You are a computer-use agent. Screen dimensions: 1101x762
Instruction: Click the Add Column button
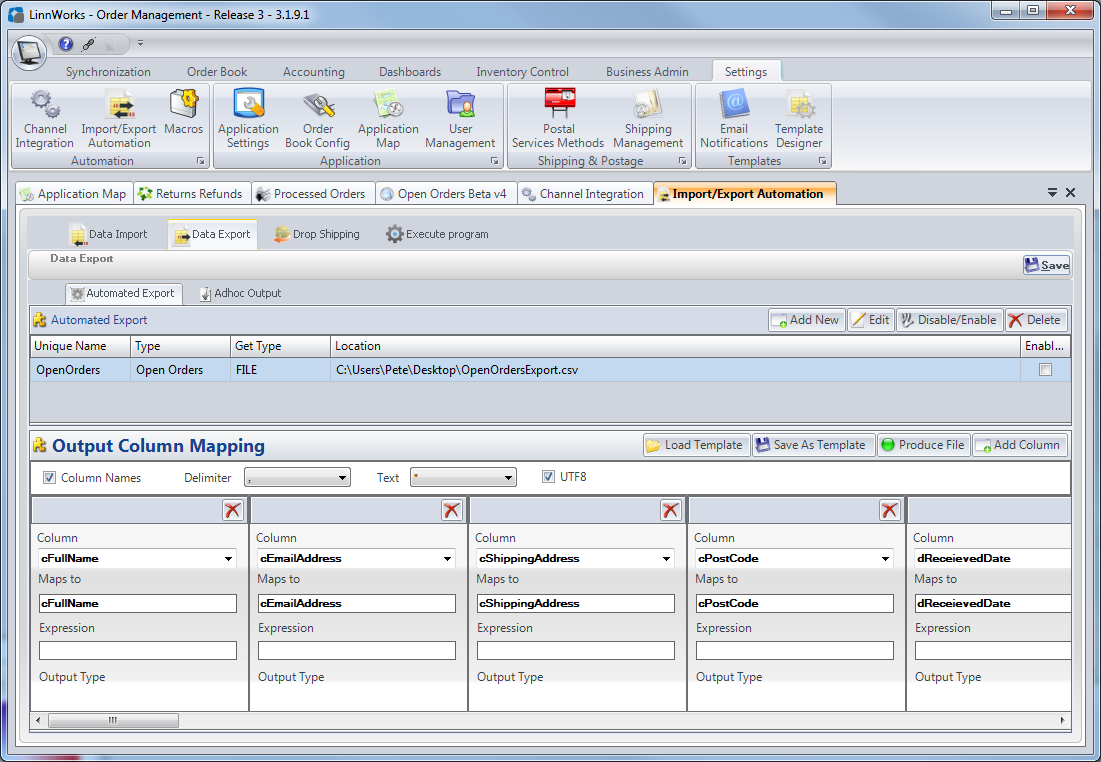coord(1020,445)
